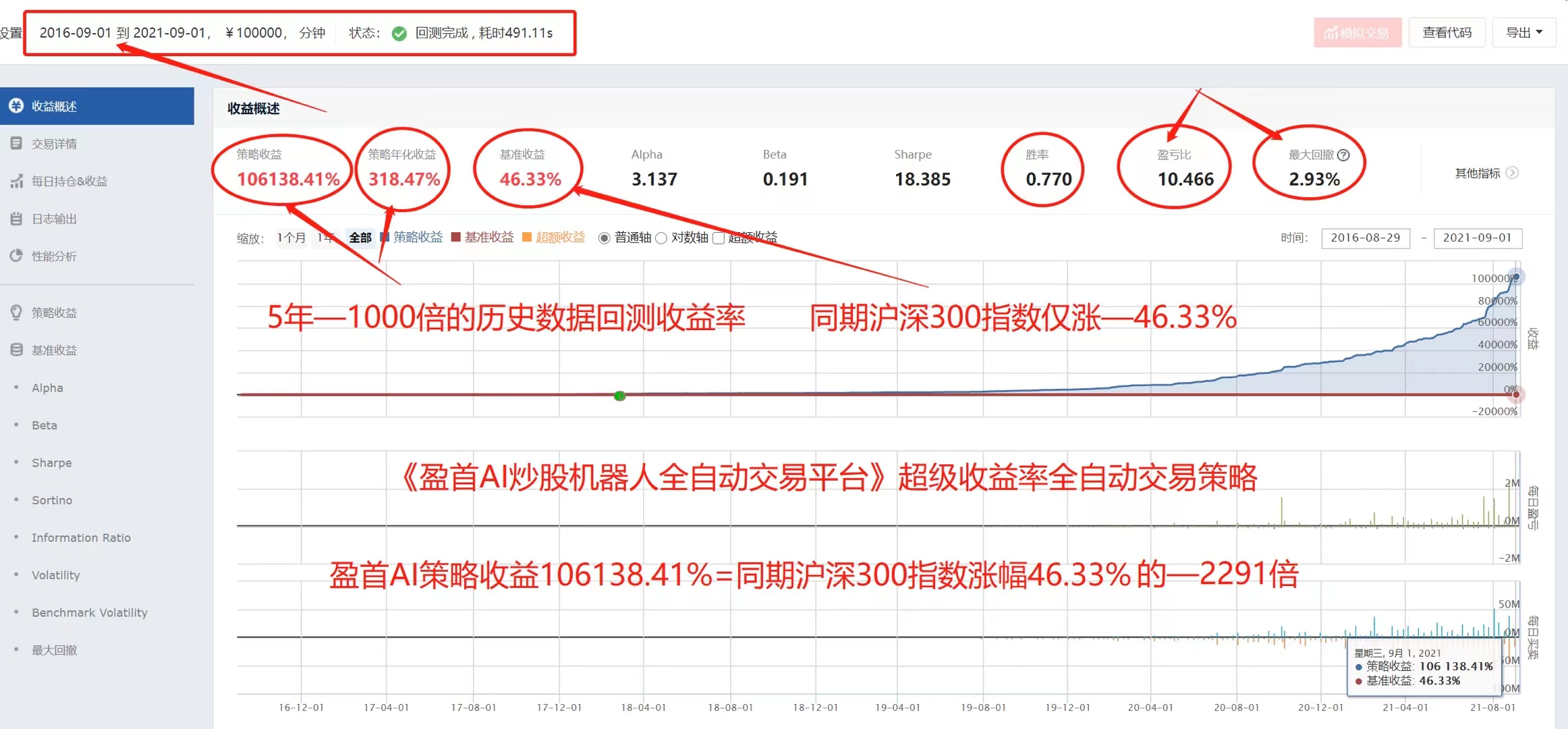Click the chart end point at 2021-09-01

(x=1516, y=277)
